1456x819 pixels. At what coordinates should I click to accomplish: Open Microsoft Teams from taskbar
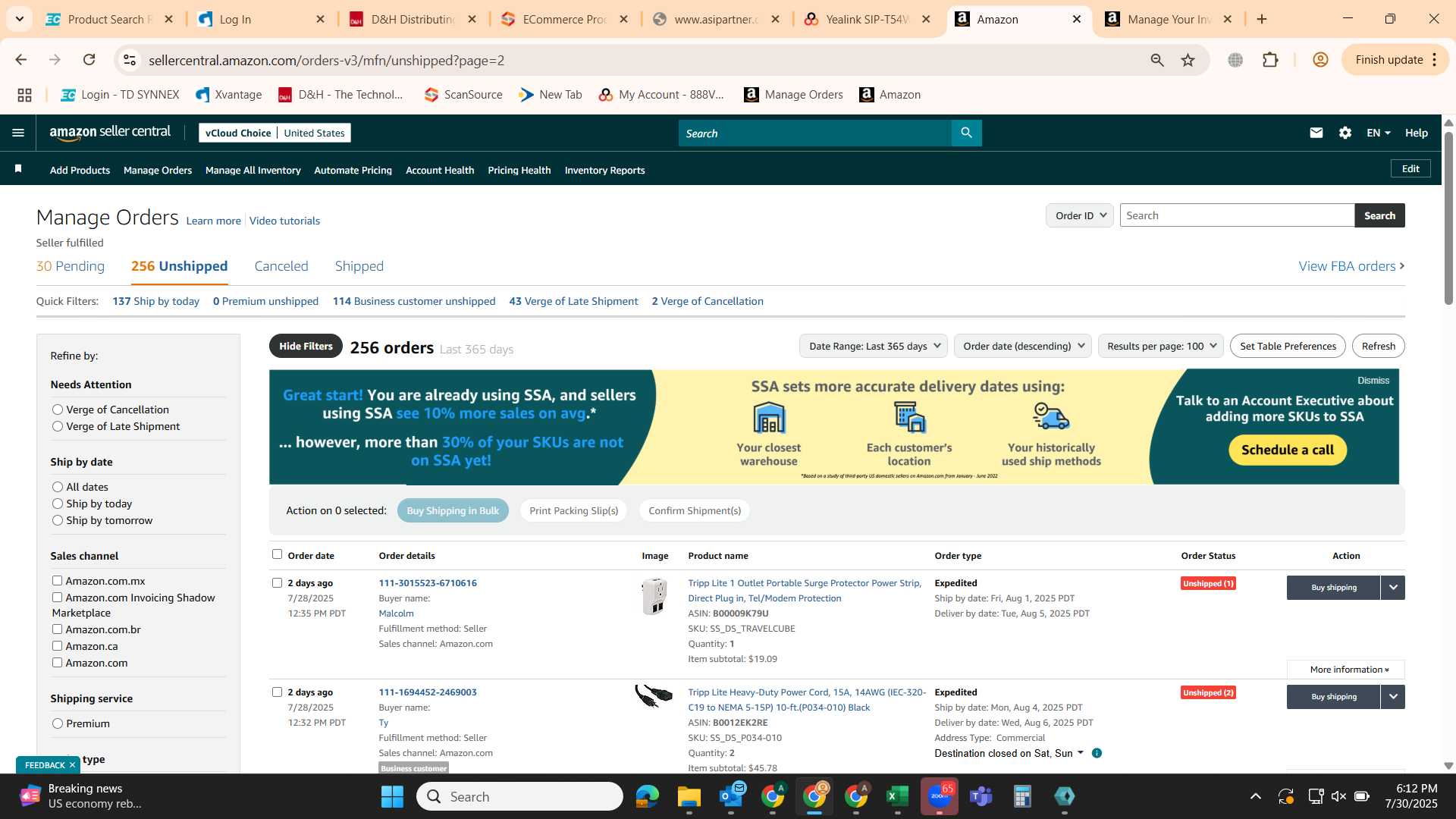point(981,796)
